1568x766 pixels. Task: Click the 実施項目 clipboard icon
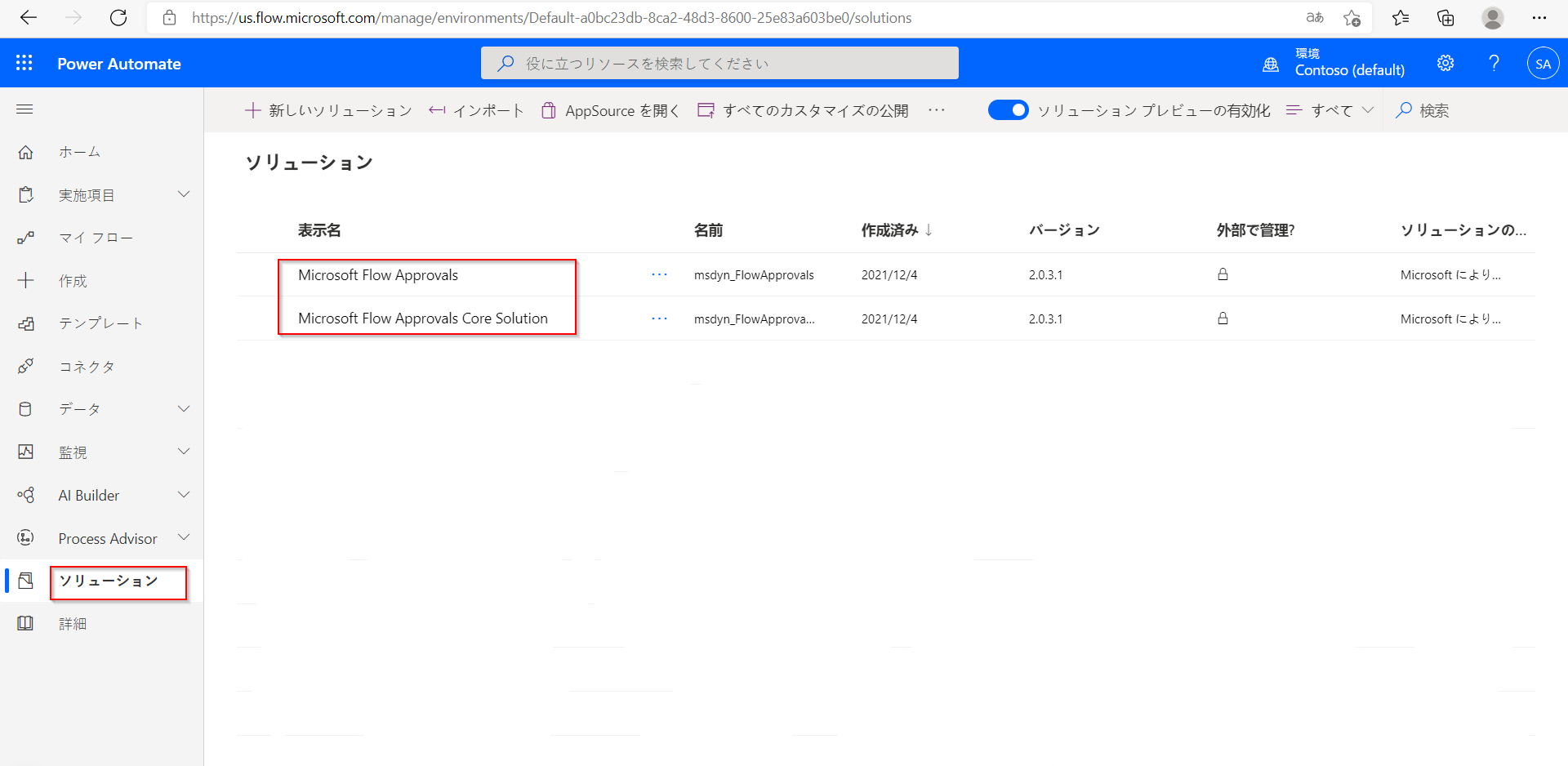(x=25, y=194)
